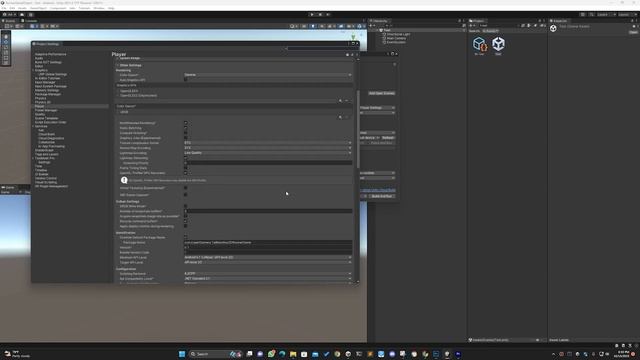This screenshot has height=360, width=640.
Task: Select the Rotate tool in Scene toolbar
Action: click(6, 47)
